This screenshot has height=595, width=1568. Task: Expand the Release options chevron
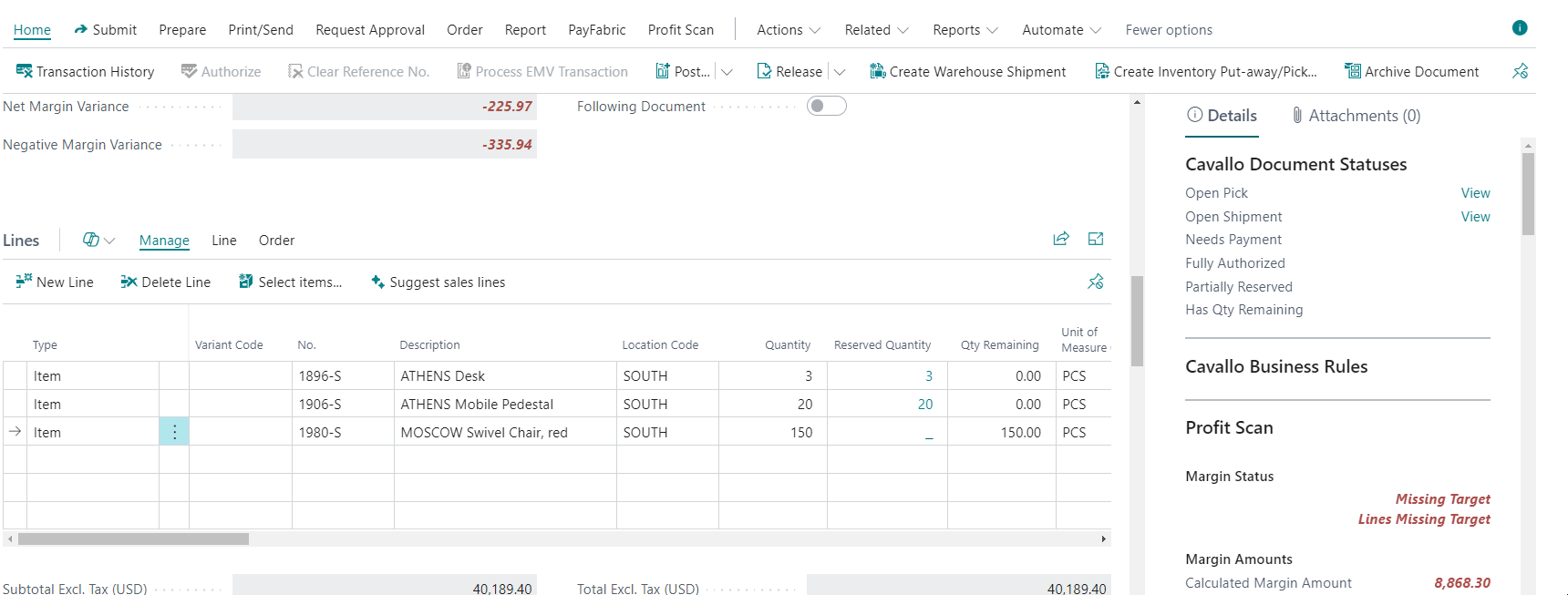coord(840,72)
